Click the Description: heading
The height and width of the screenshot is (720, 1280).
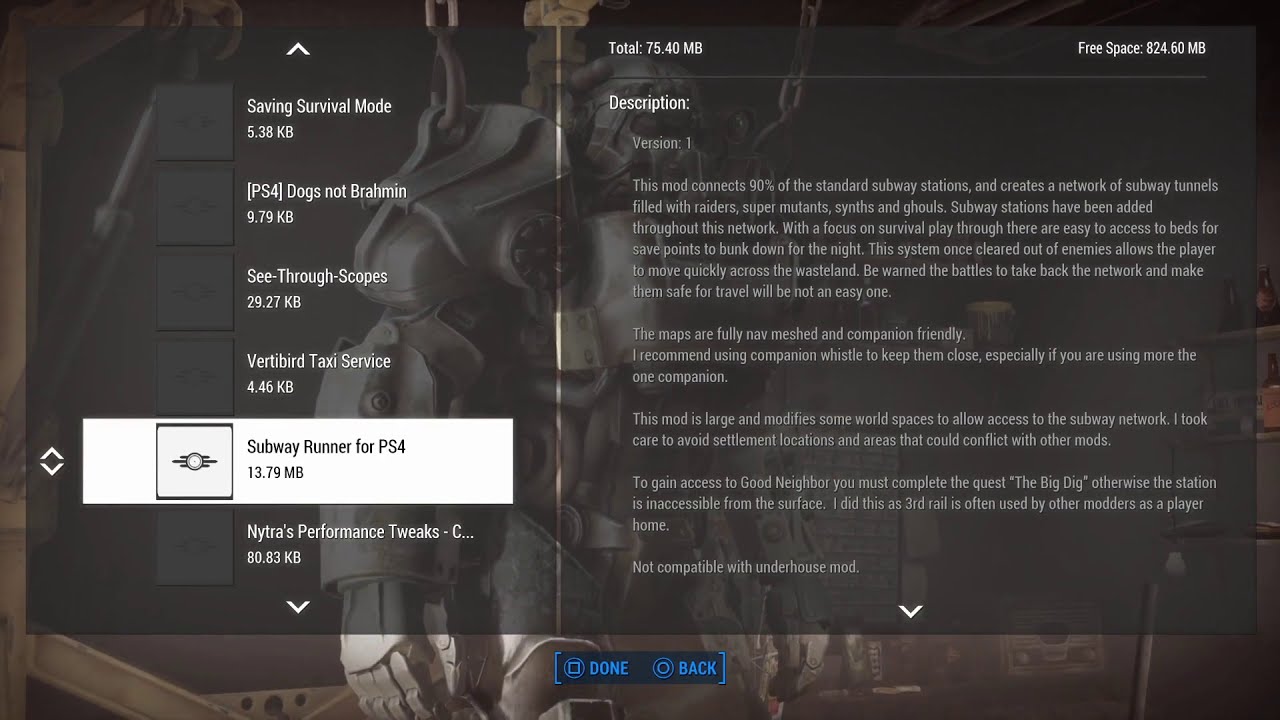click(649, 103)
